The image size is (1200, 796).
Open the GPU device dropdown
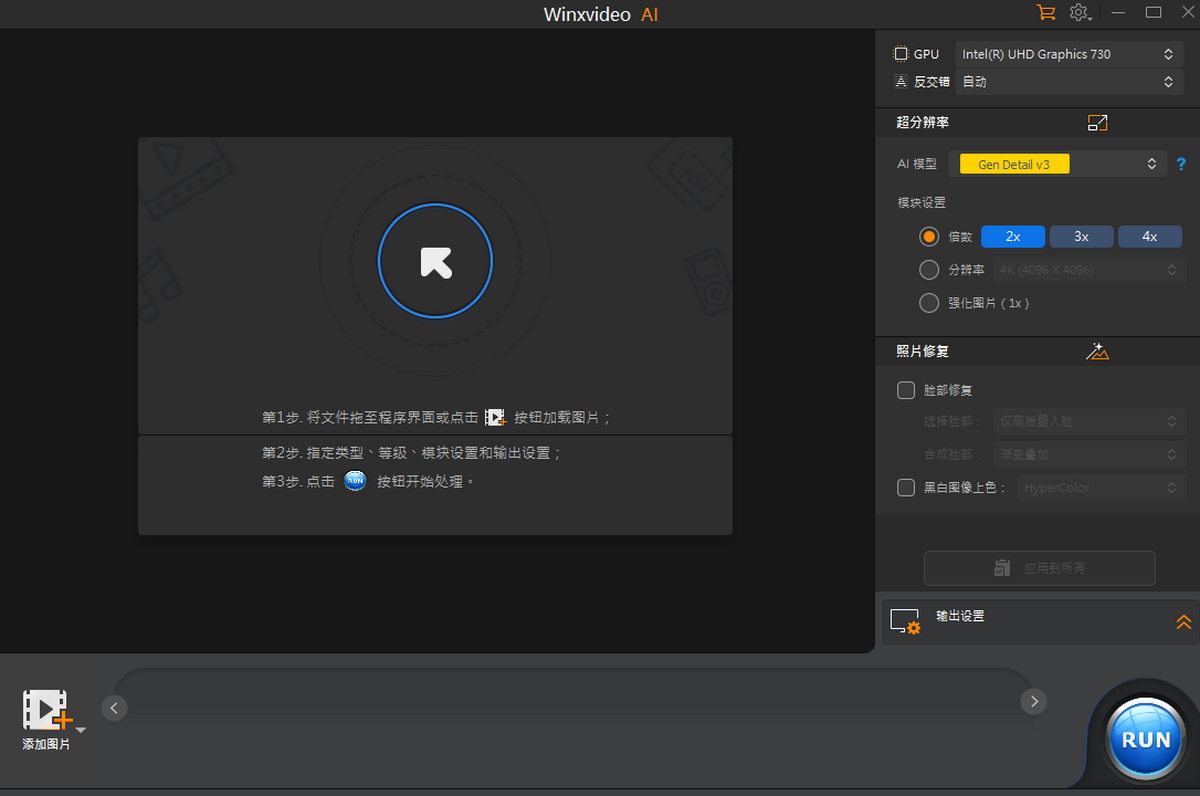click(x=1068, y=53)
